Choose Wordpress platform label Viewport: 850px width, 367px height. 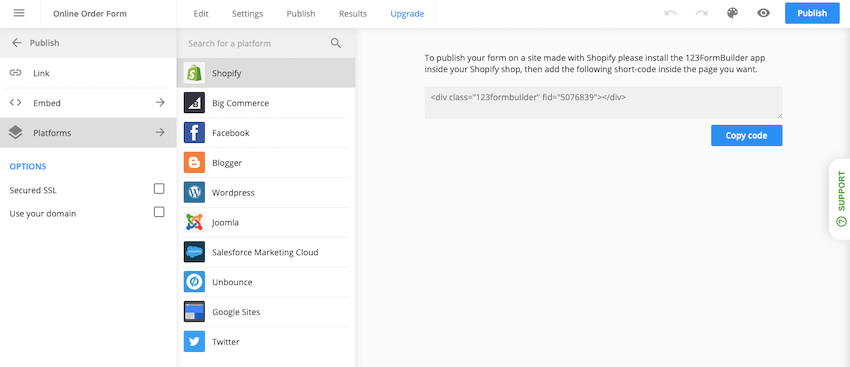click(233, 192)
